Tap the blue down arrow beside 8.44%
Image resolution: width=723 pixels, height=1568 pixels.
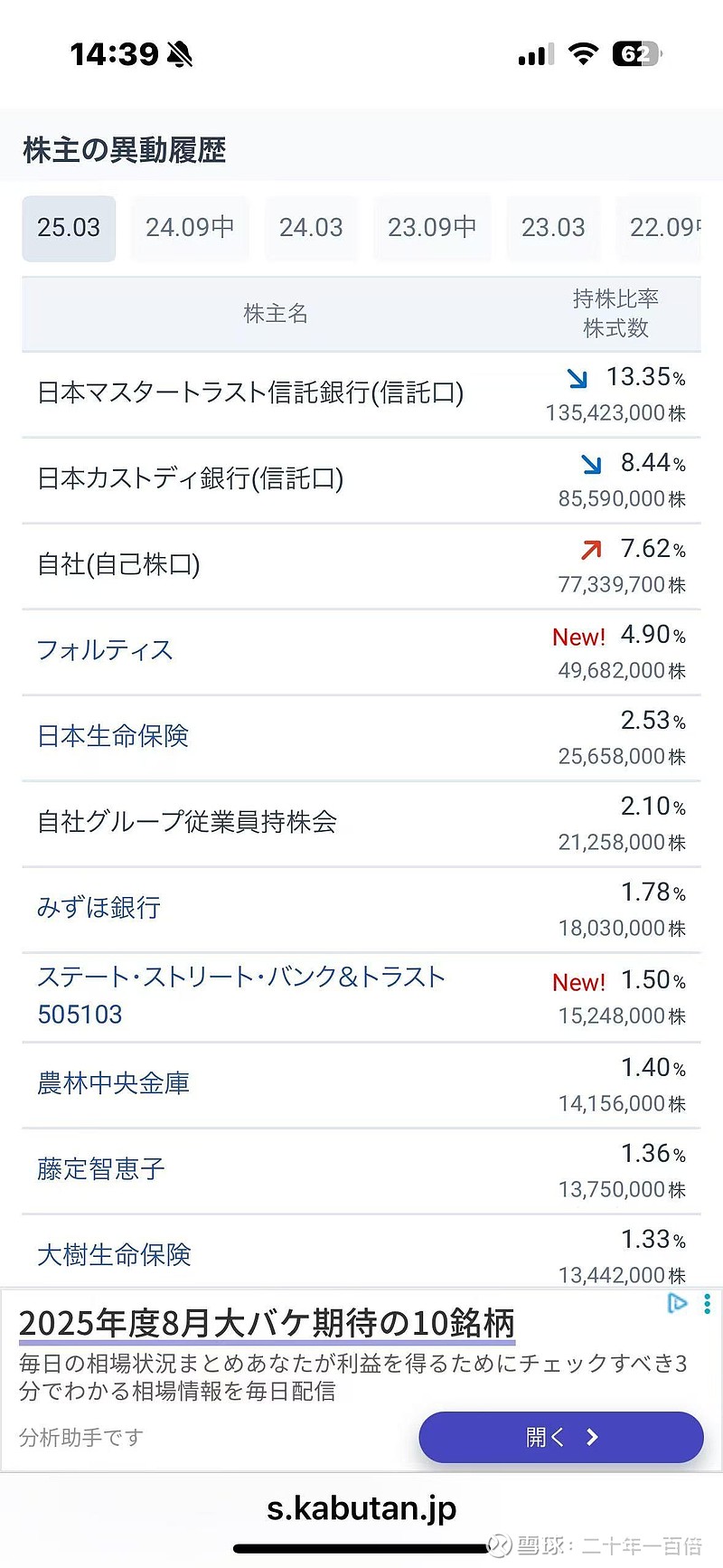click(591, 464)
